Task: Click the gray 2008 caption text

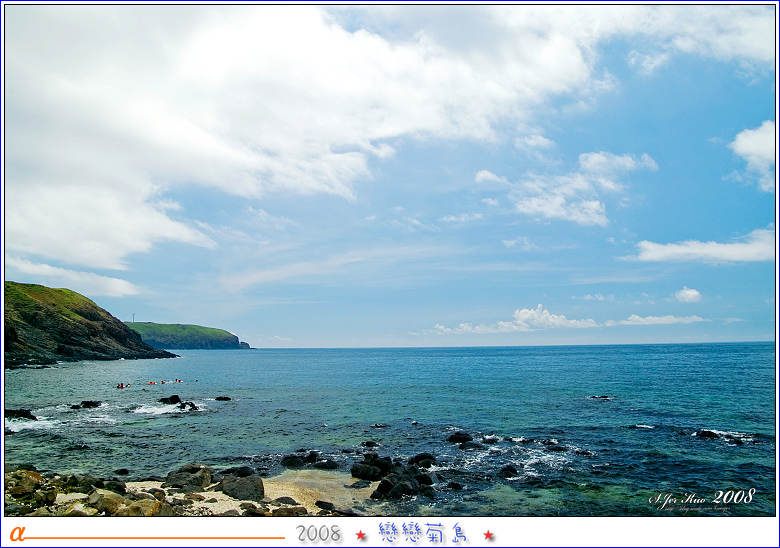Action: (319, 534)
